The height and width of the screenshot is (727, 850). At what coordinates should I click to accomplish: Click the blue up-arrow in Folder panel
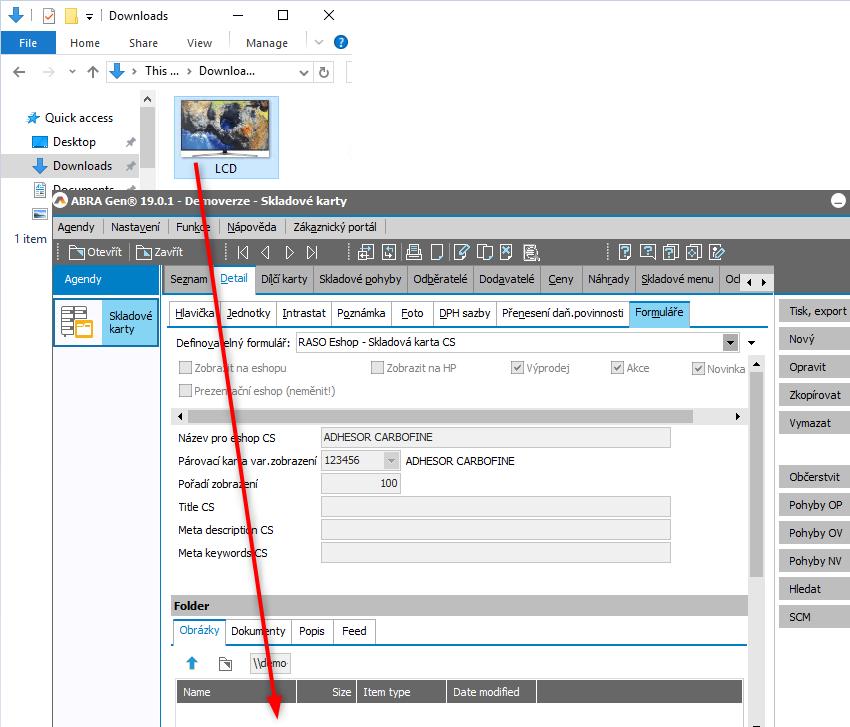(x=192, y=663)
